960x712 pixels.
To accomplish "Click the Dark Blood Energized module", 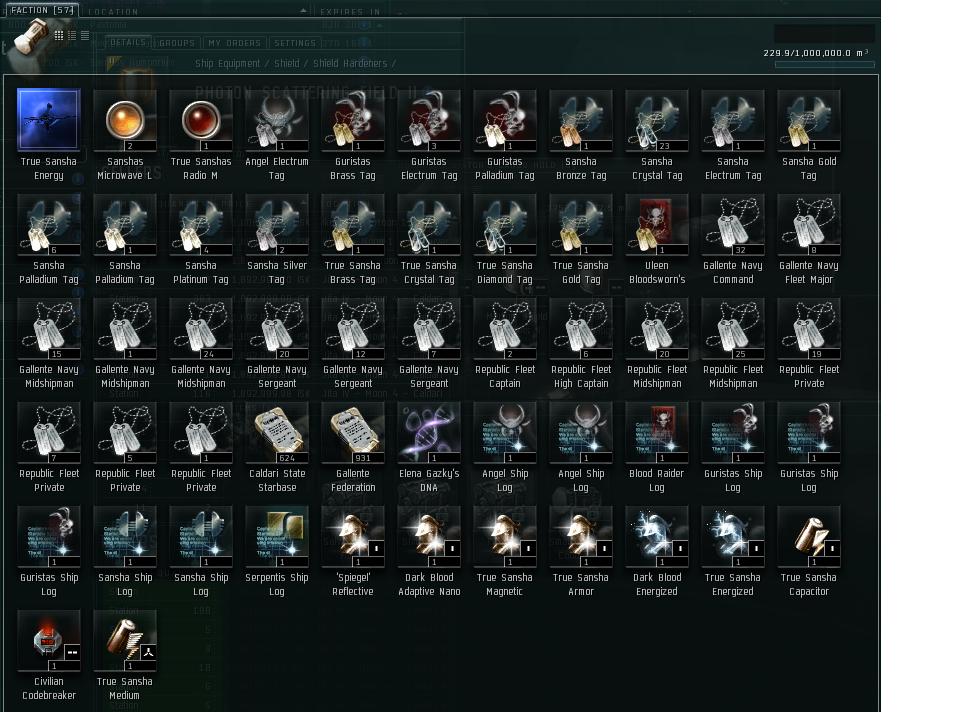I will click(x=657, y=536).
